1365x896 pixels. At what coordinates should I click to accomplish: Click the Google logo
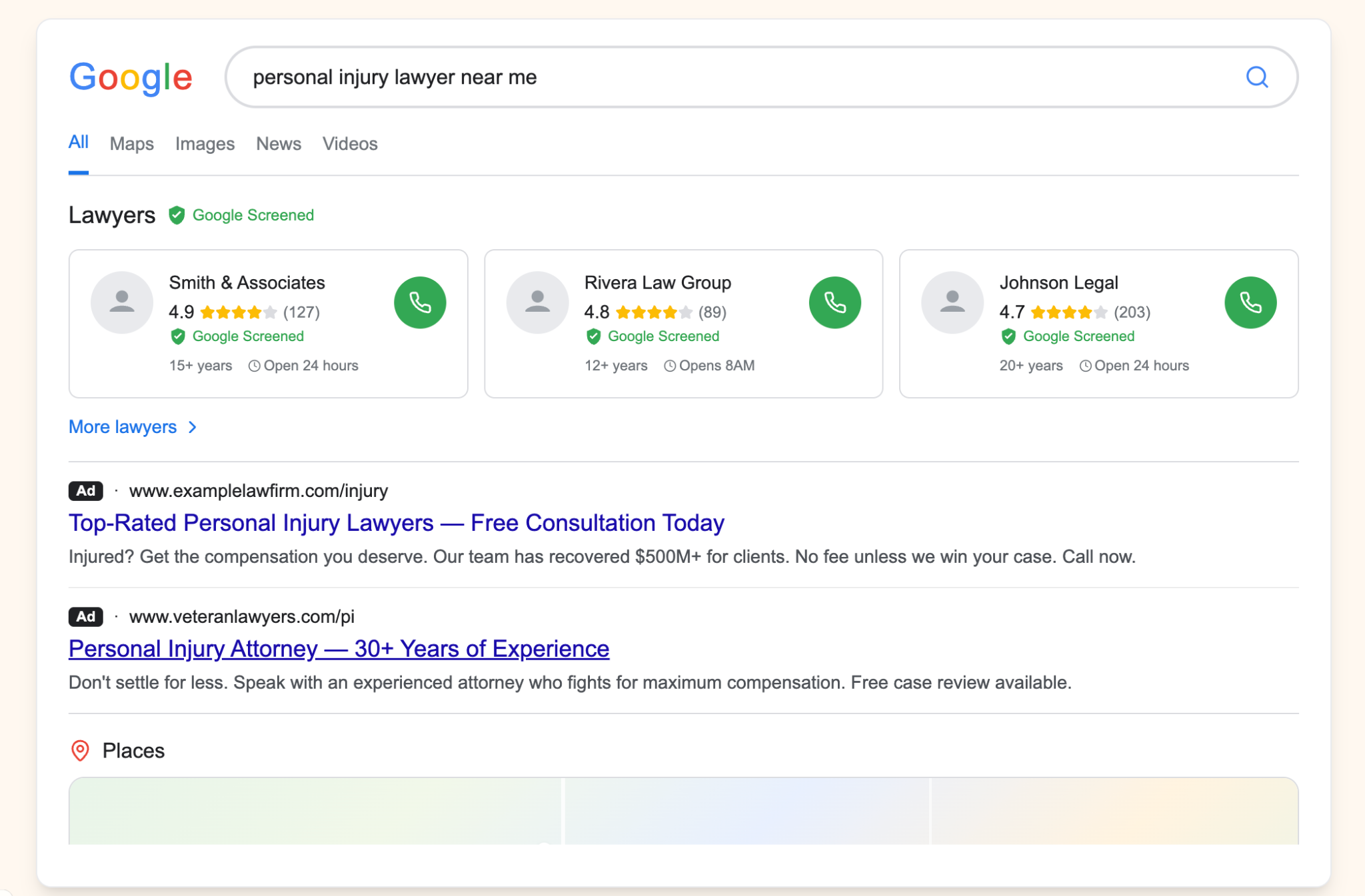(x=131, y=77)
